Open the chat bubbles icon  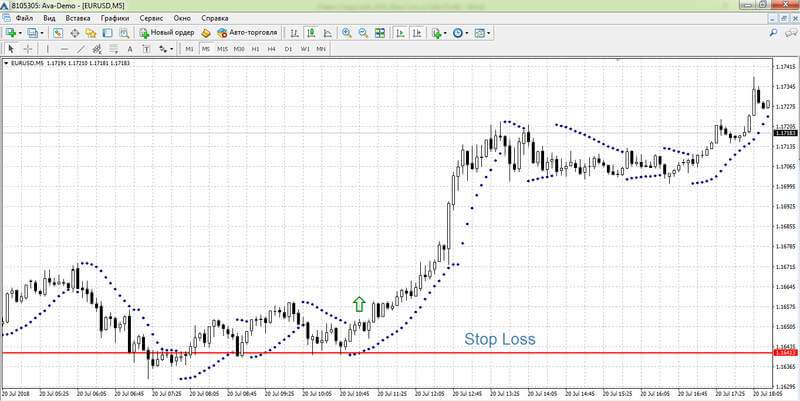coord(789,33)
